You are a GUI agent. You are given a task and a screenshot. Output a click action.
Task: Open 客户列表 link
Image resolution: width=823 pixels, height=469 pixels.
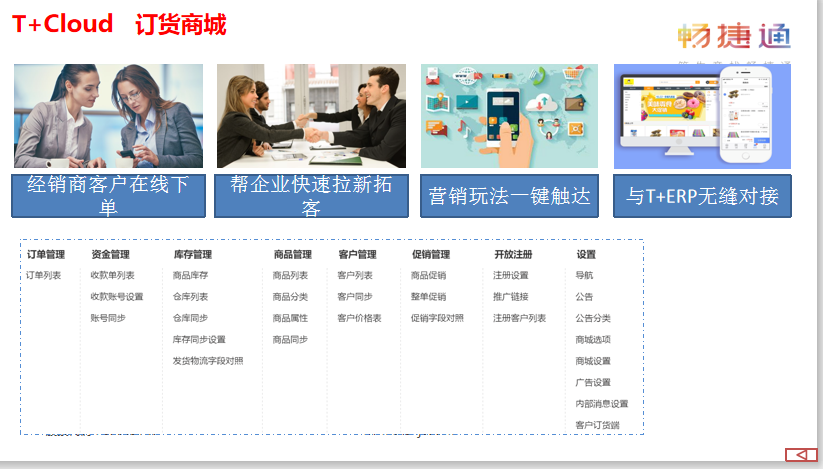coord(355,275)
